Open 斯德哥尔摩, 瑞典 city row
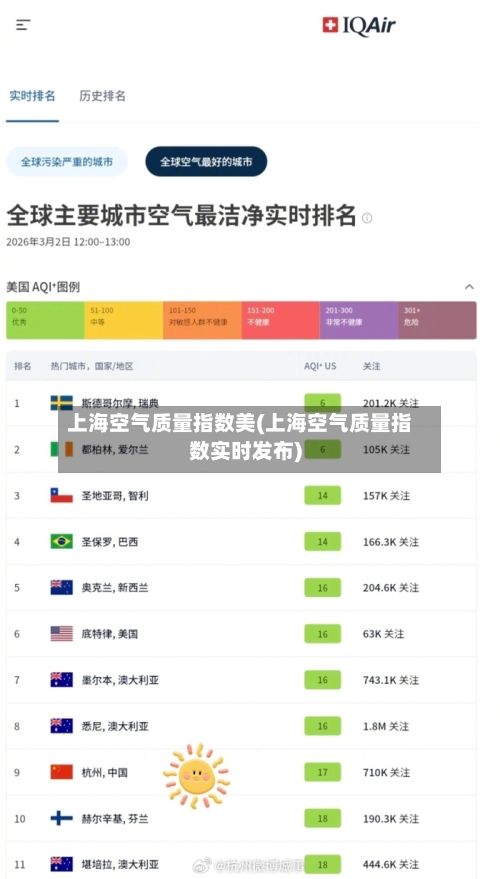This screenshot has height=879, width=500. pyautogui.click(x=241, y=403)
